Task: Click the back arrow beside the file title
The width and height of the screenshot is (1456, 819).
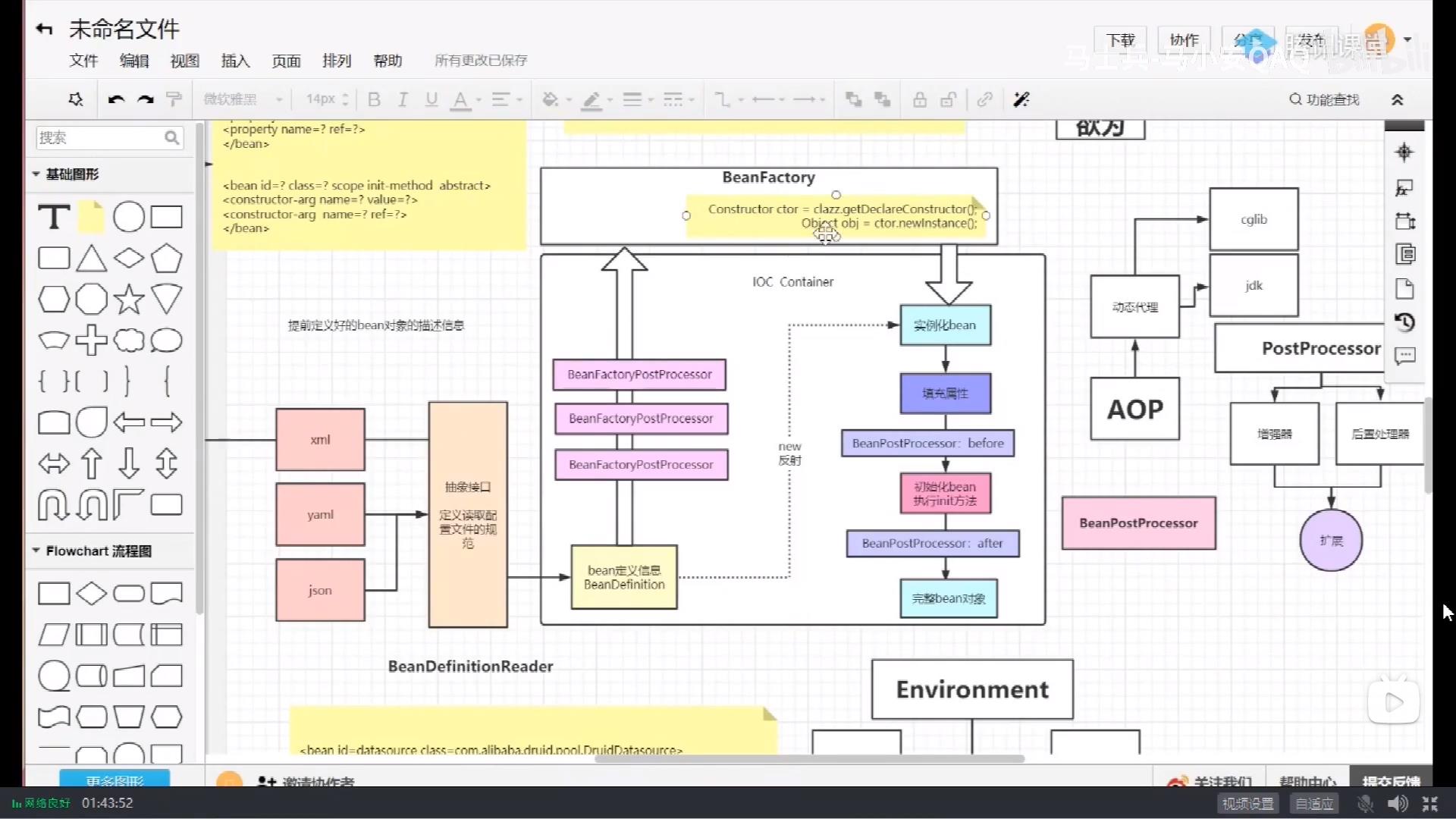Action: [x=44, y=30]
